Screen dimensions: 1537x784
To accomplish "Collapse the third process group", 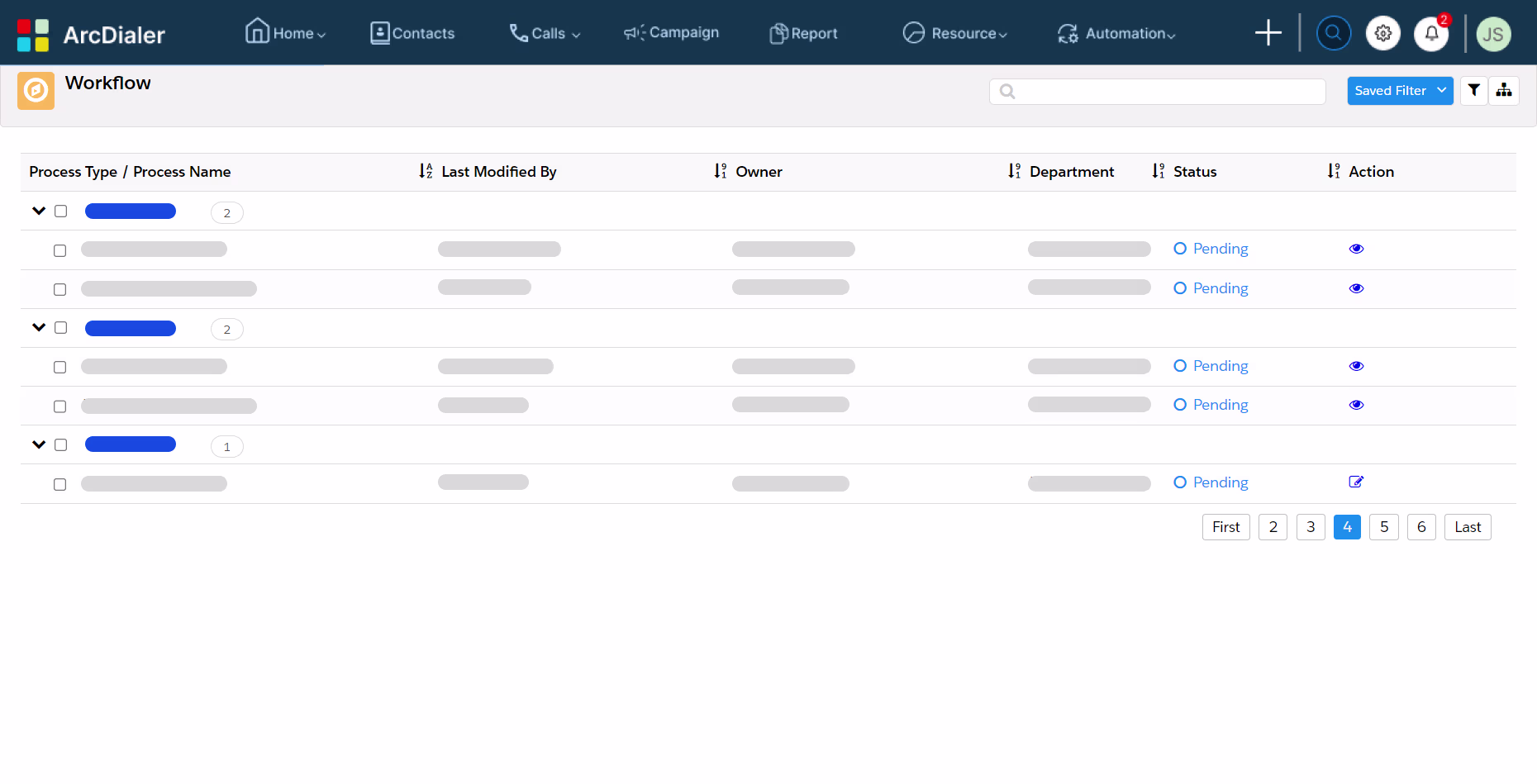I will tap(39, 444).
